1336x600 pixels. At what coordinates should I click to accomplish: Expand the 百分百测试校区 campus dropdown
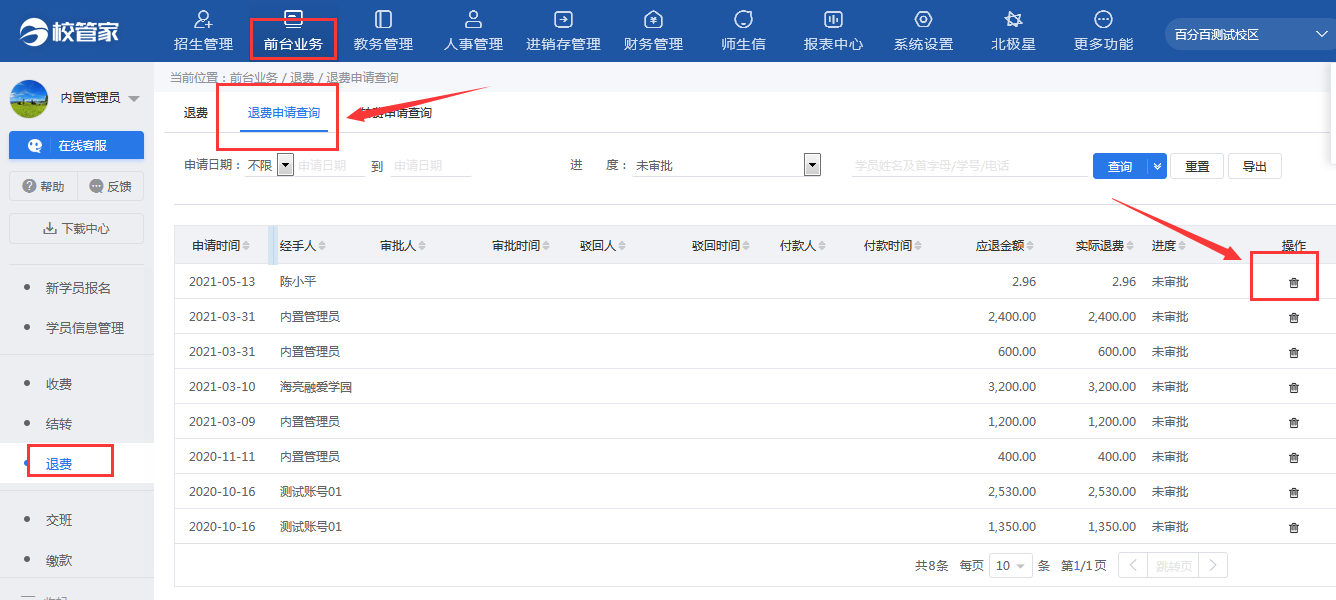coord(1250,34)
